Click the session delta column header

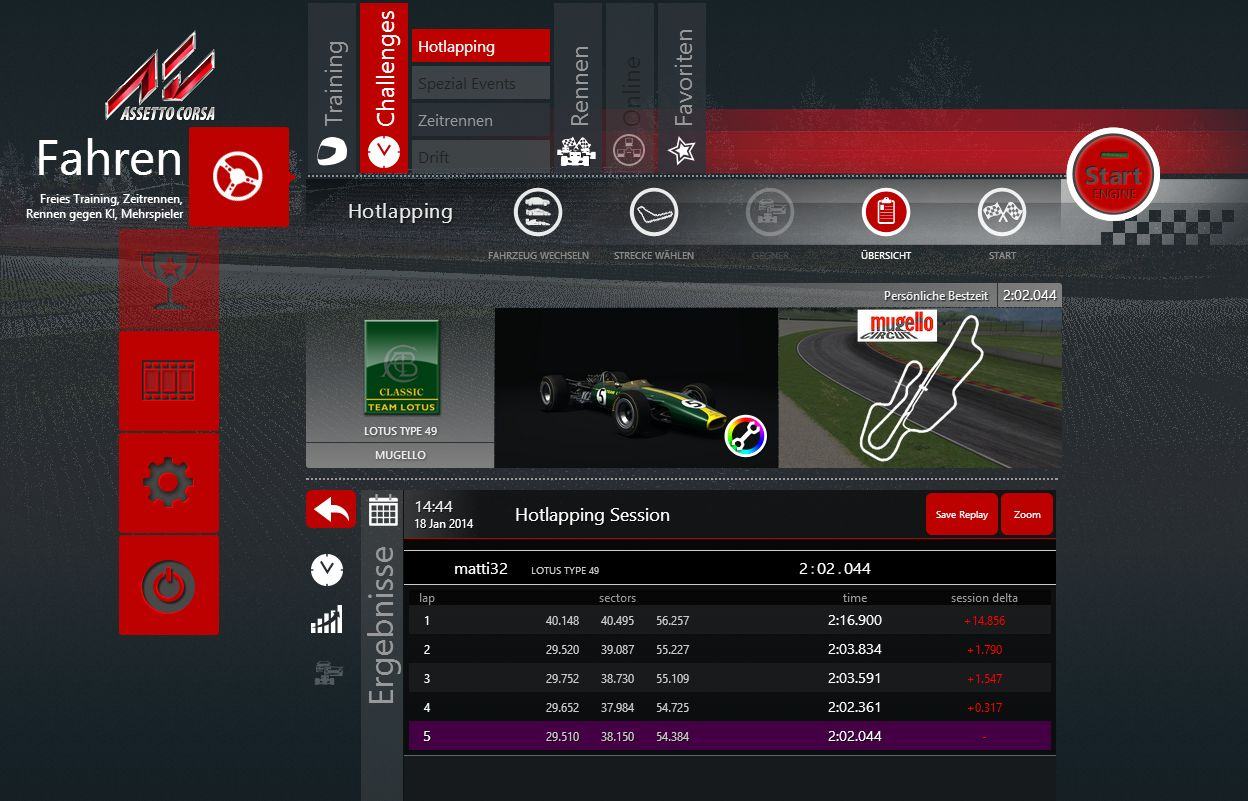[x=984, y=598]
